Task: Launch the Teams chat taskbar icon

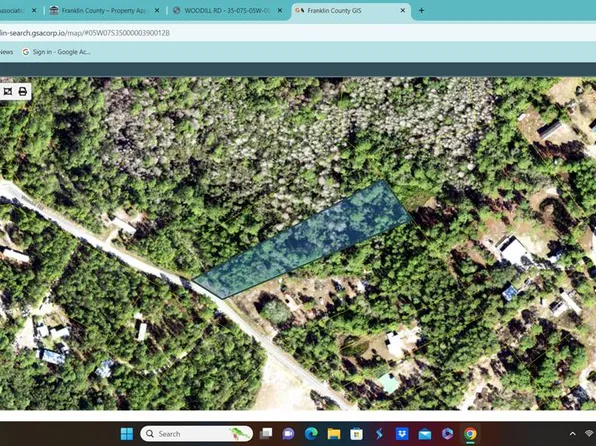Action: pyautogui.click(x=288, y=433)
